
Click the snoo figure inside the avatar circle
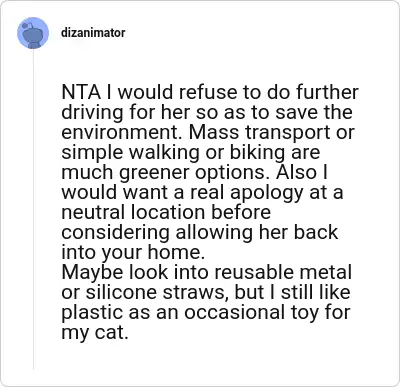(x=33, y=35)
